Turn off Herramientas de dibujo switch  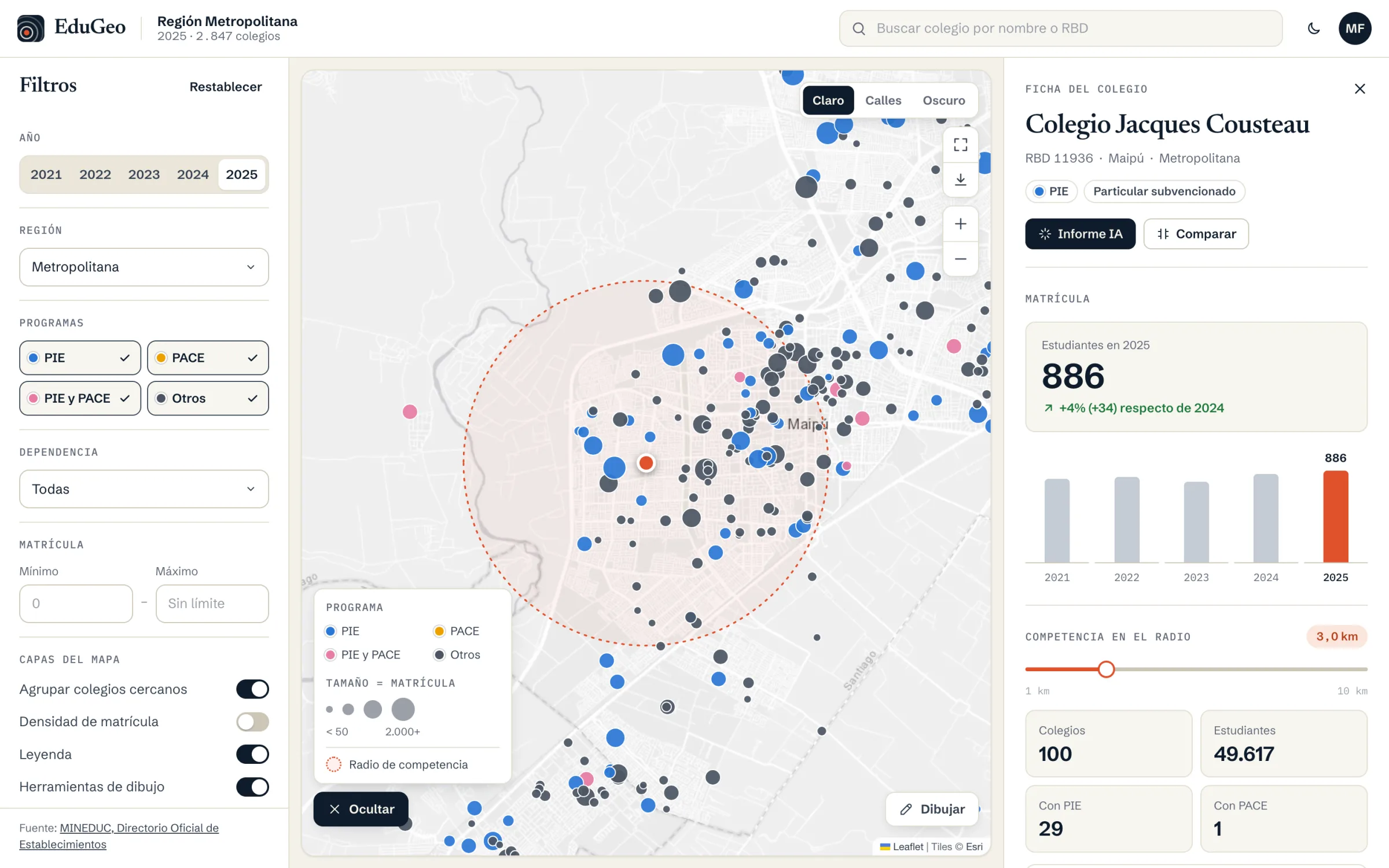(x=252, y=787)
